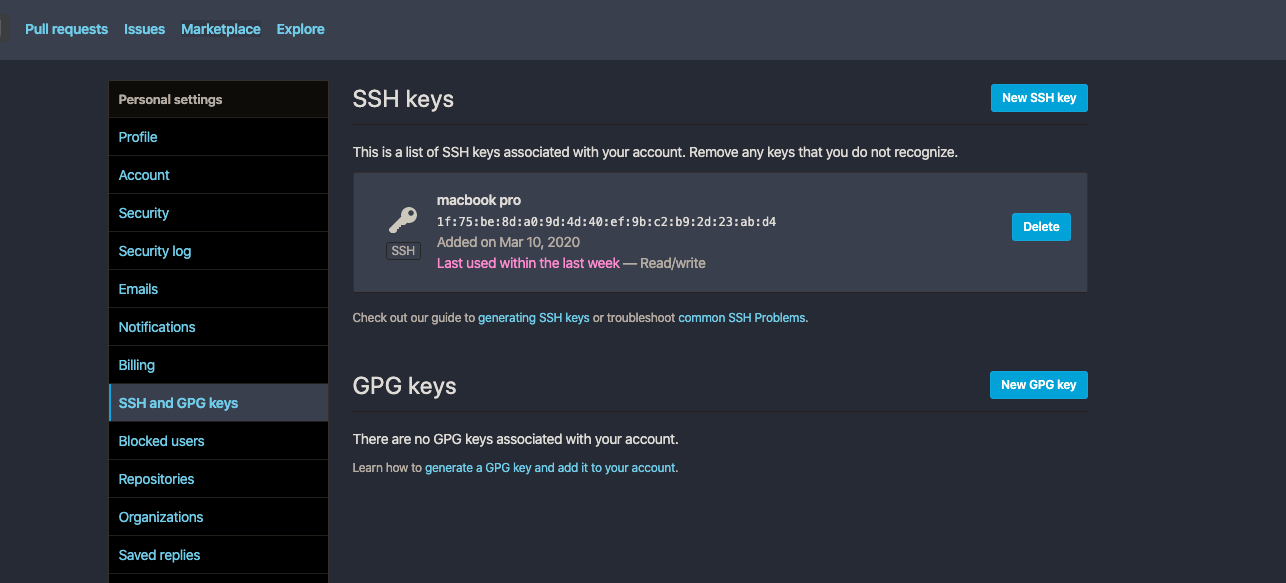The width and height of the screenshot is (1286, 583).
Task: Open Billing settings in sidebar
Action: [x=137, y=365]
